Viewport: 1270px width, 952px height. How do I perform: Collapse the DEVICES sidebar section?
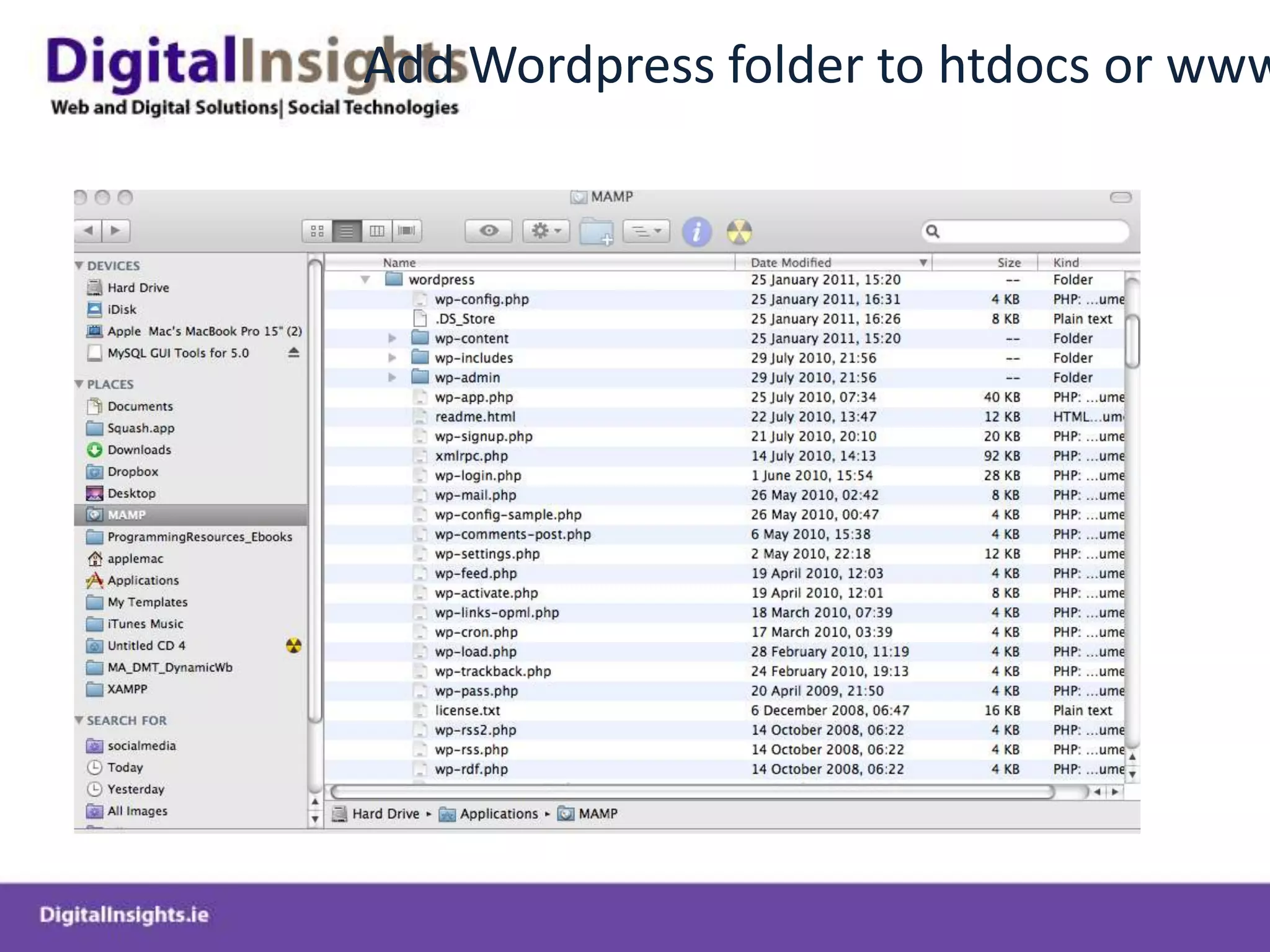(x=79, y=265)
